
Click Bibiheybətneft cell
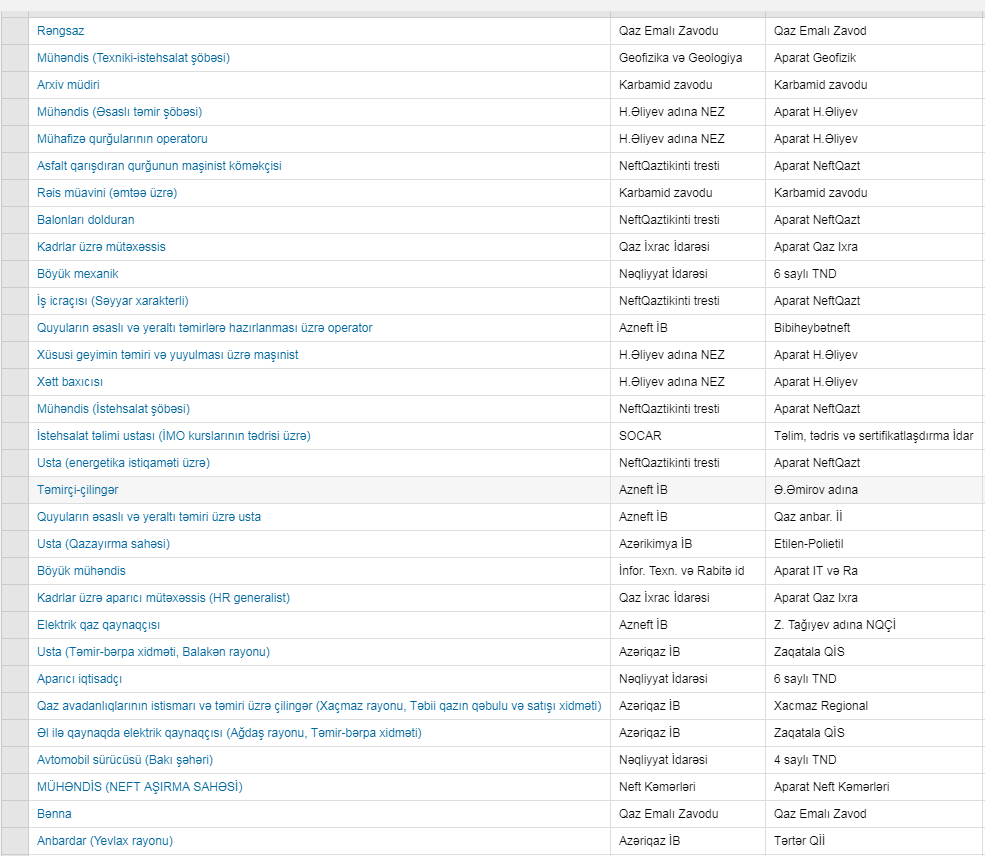pyautogui.click(x=875, y=328)
